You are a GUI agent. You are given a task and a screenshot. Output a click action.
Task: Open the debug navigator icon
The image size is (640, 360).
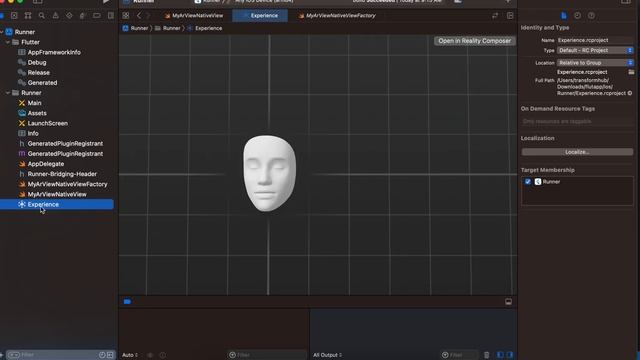[83, 16]
